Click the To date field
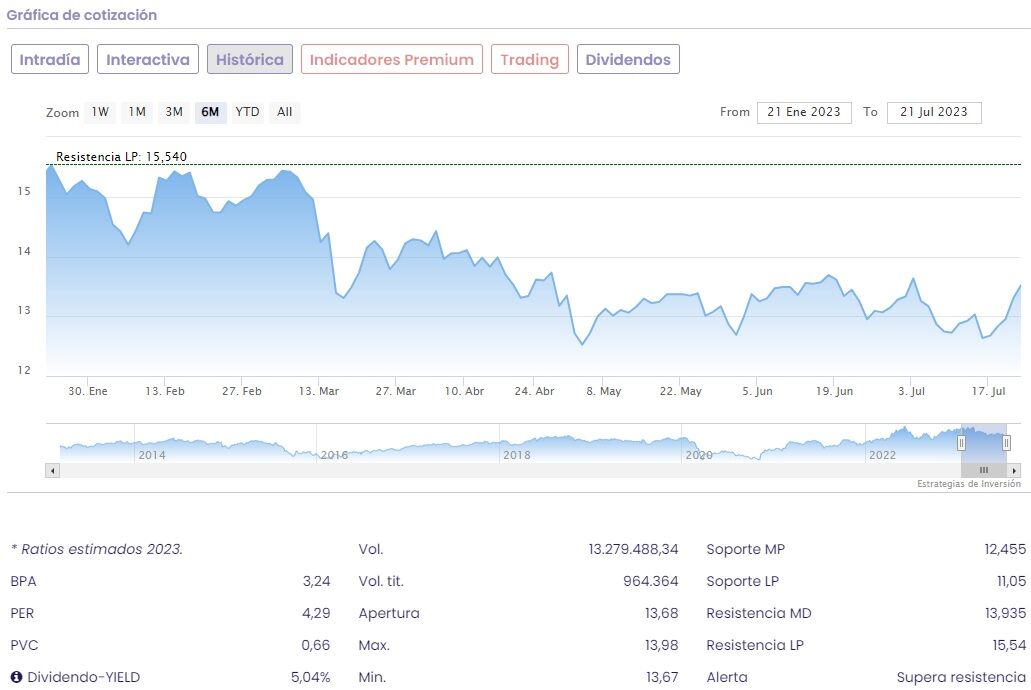Image resolution: width=1031 pixels, height=690 pixels. [x=934, y=112]
